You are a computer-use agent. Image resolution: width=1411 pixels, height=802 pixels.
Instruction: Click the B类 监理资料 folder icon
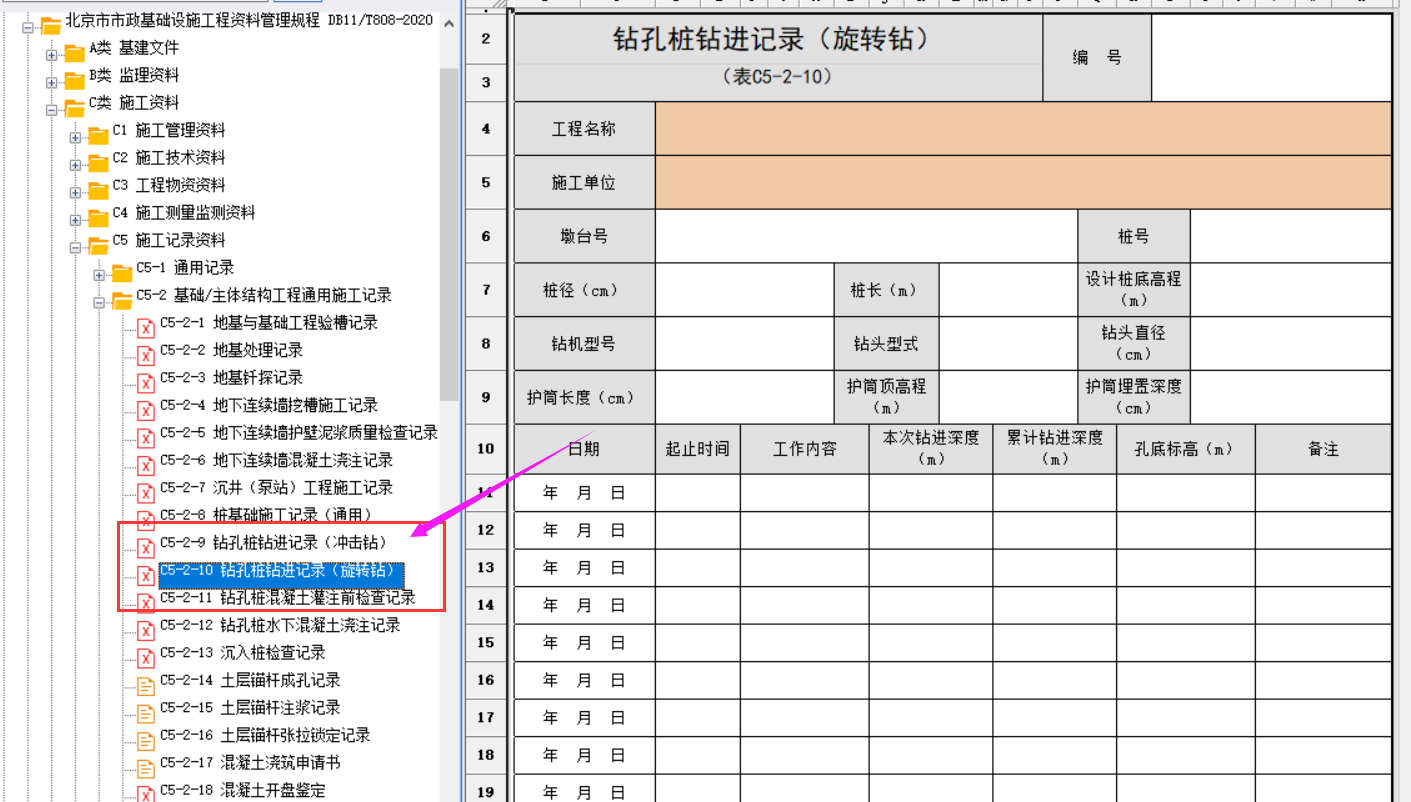pos(74,79)
